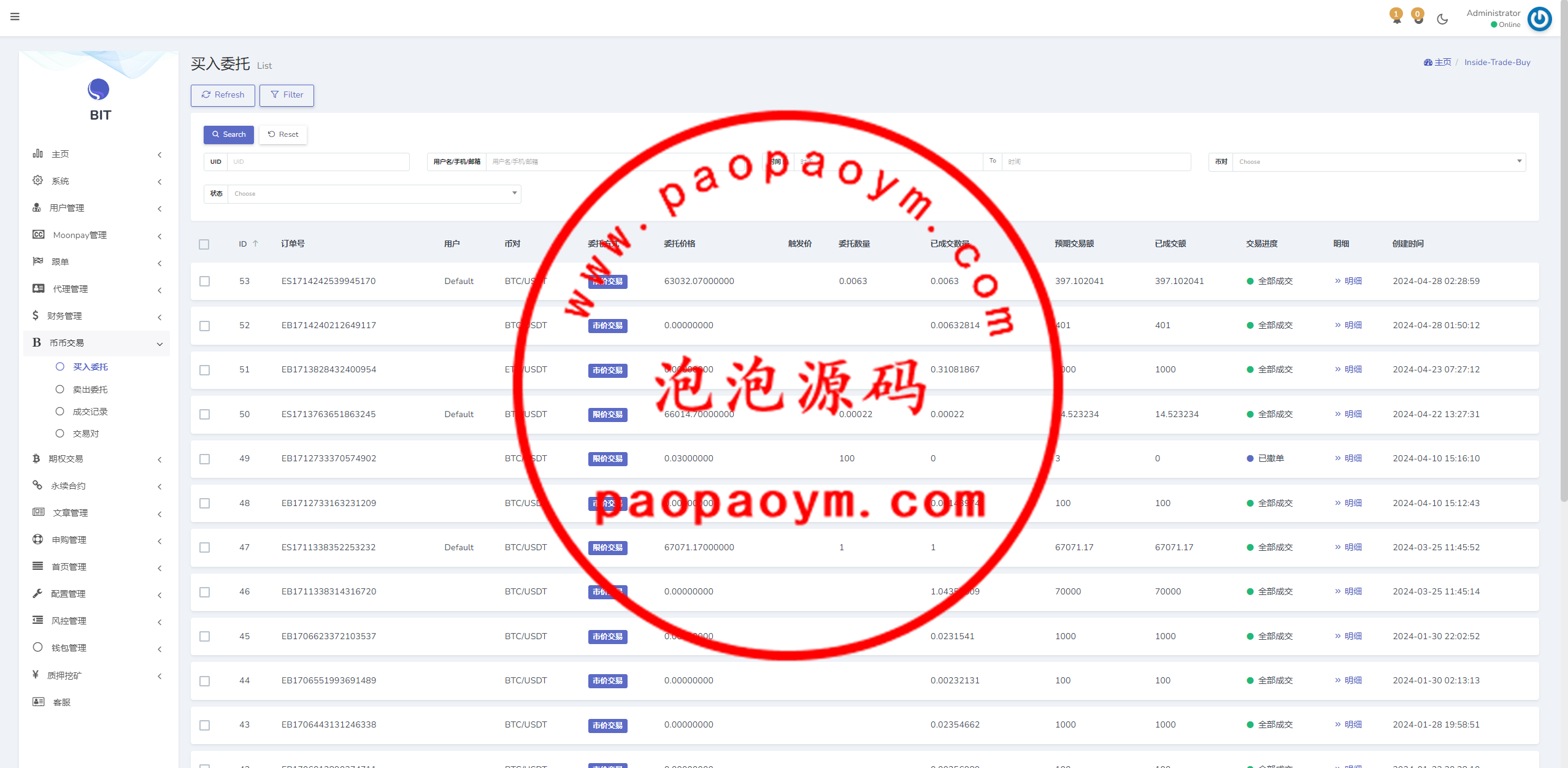Click the blue Search button
1568x768 pixels.
tap(228, 134)
